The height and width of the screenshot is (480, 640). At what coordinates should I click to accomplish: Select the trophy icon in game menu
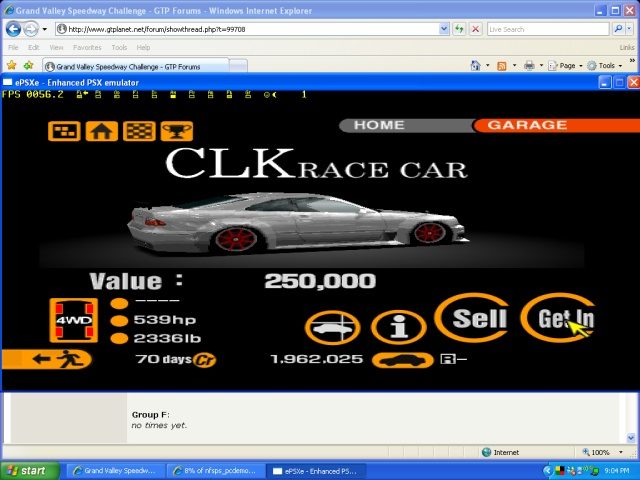(x=175, y=131)
